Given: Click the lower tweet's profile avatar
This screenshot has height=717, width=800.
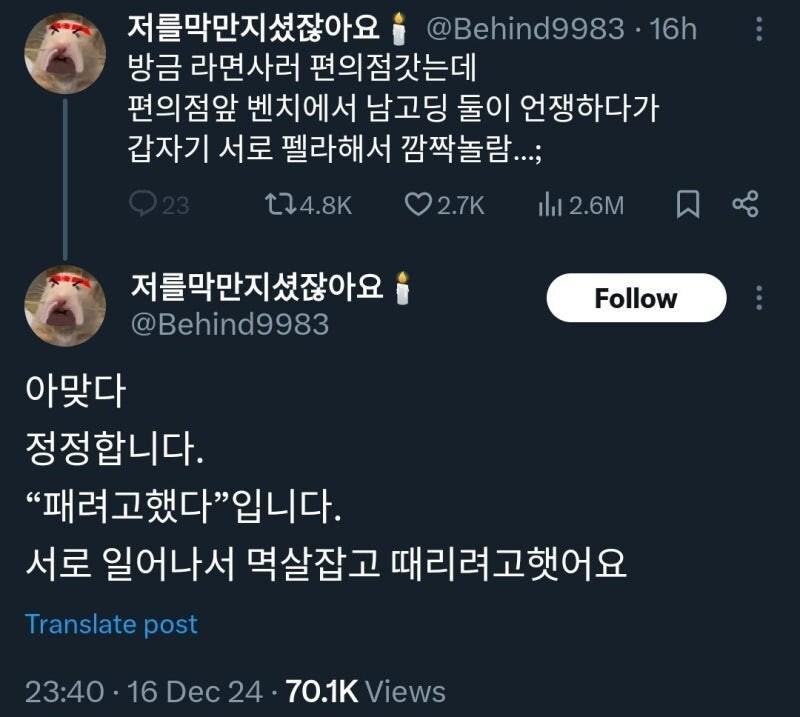Looking at the screenshot, I should coord(65,305).
